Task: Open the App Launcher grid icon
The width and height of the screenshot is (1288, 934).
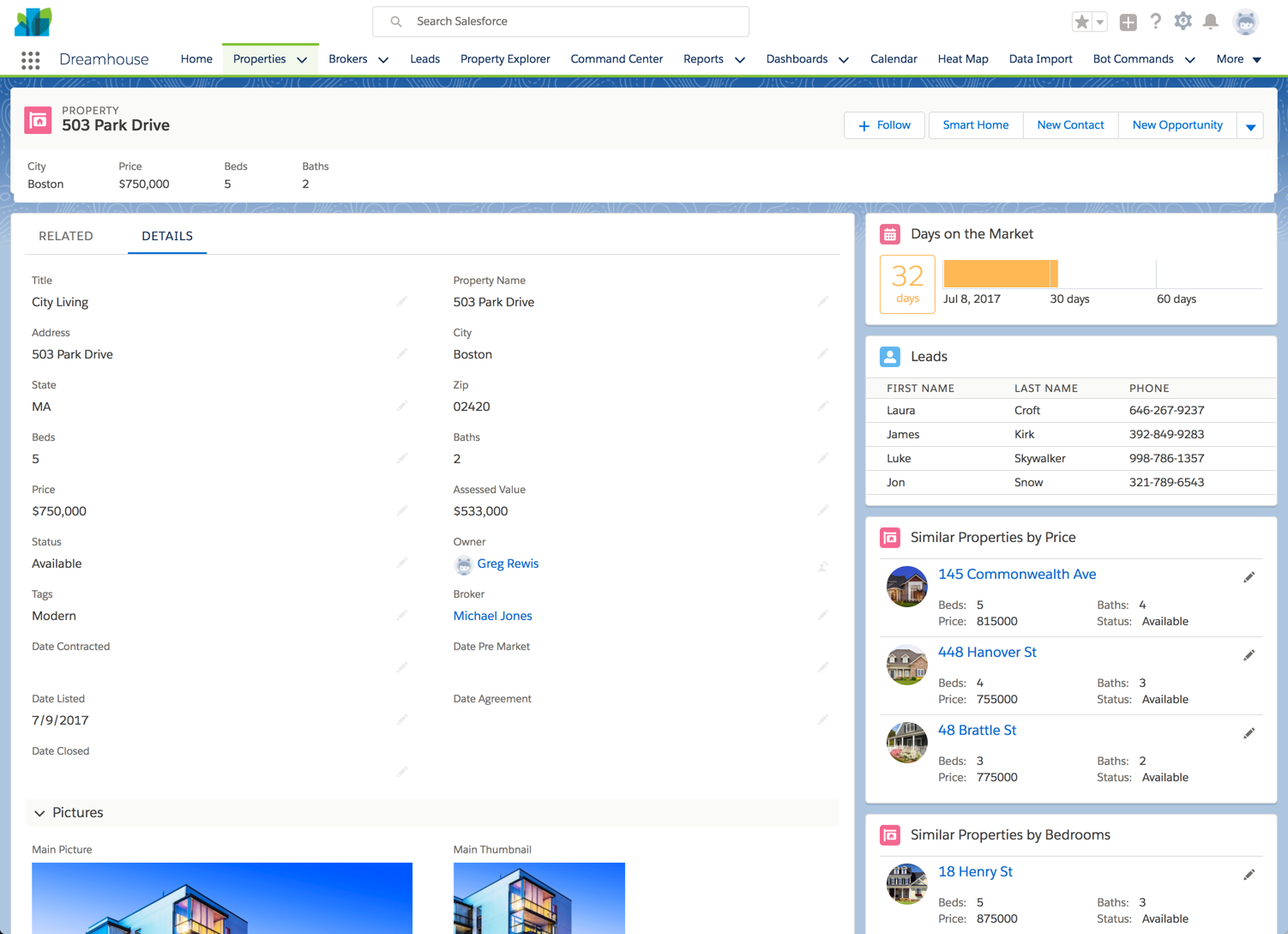Action: click(31, 60)
